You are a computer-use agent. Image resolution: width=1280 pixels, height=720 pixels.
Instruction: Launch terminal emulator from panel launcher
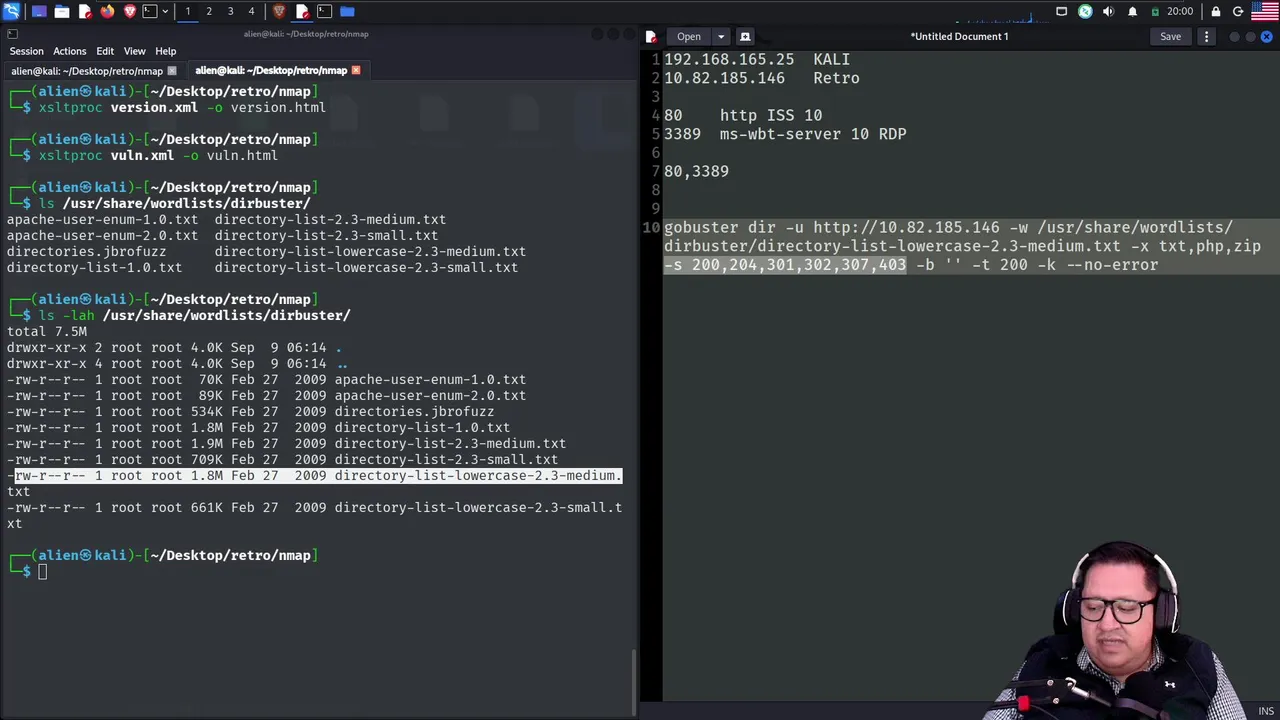coord(150,11)
